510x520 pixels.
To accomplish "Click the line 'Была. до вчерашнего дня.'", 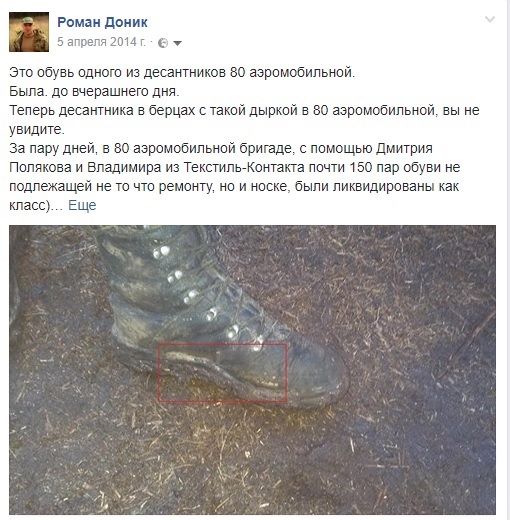I will (x=94, y=91).
